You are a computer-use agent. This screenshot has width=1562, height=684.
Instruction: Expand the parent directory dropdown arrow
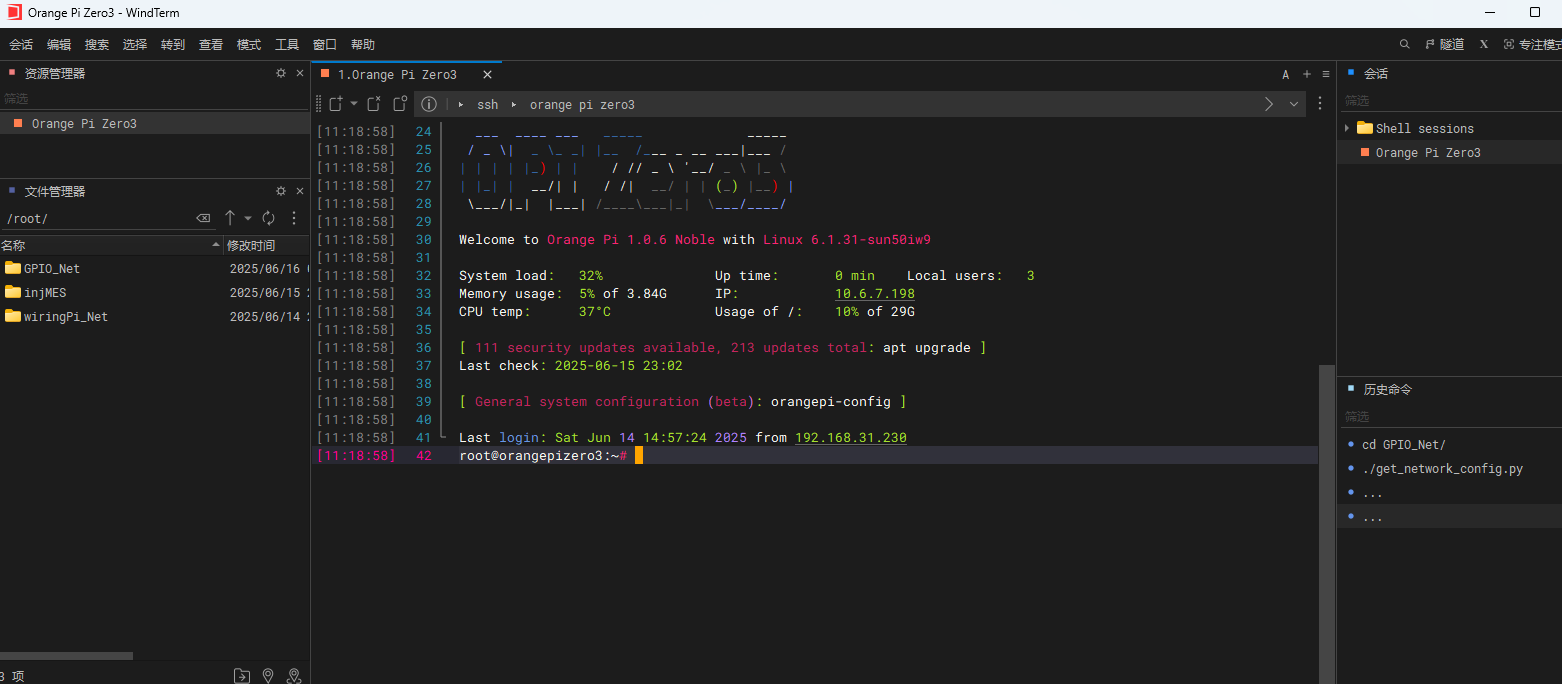coord(248,218)
